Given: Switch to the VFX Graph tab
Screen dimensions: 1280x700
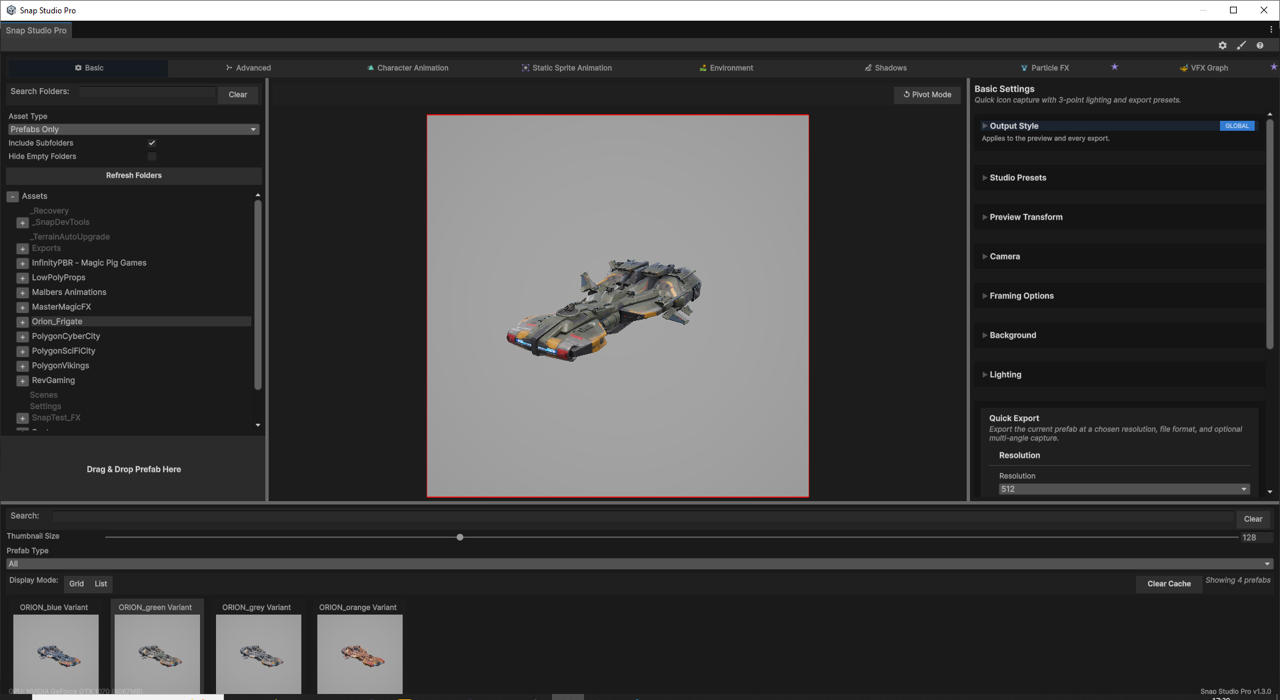Looking at the screenshot, I should (1203, 68).
